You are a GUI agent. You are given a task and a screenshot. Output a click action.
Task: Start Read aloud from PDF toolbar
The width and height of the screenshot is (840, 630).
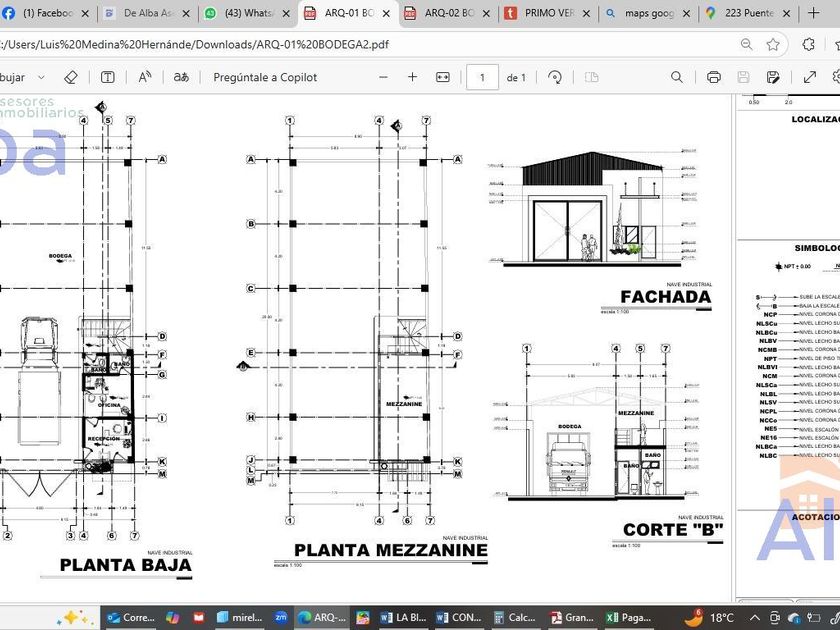click(145, 77)
